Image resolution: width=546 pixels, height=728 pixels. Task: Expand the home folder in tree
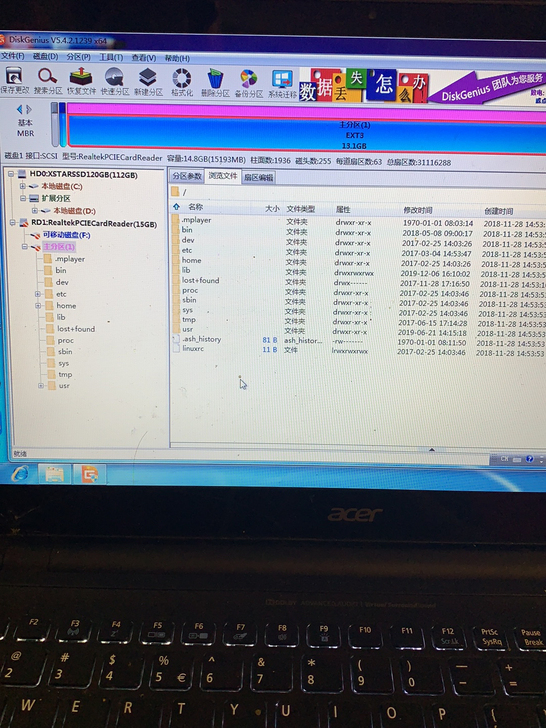pos(38,306)
